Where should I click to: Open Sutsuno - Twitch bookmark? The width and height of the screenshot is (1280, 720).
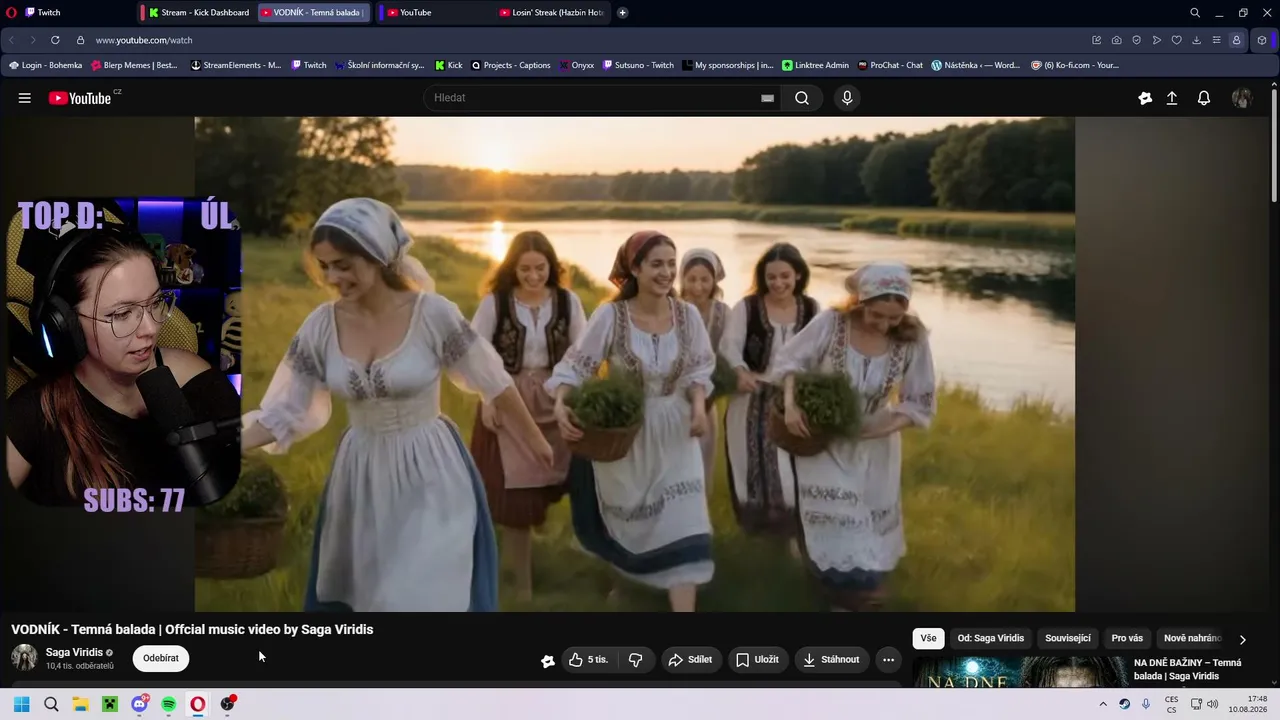point(638,65)
